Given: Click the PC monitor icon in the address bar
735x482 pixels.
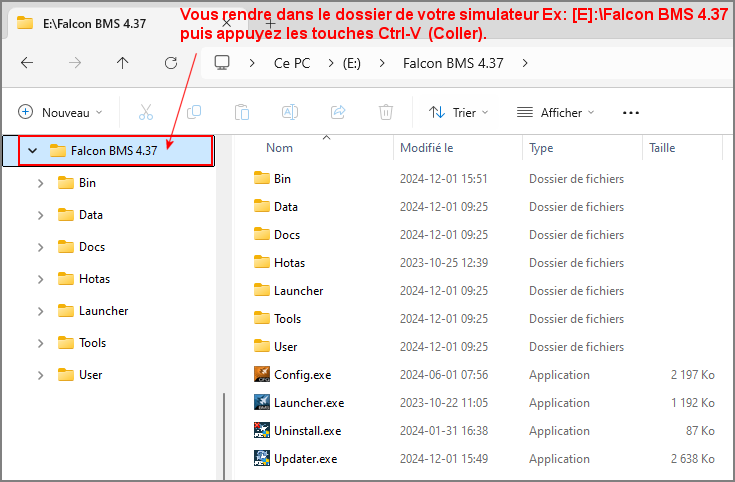Looking at the screenshot, I should coord(222,62).
